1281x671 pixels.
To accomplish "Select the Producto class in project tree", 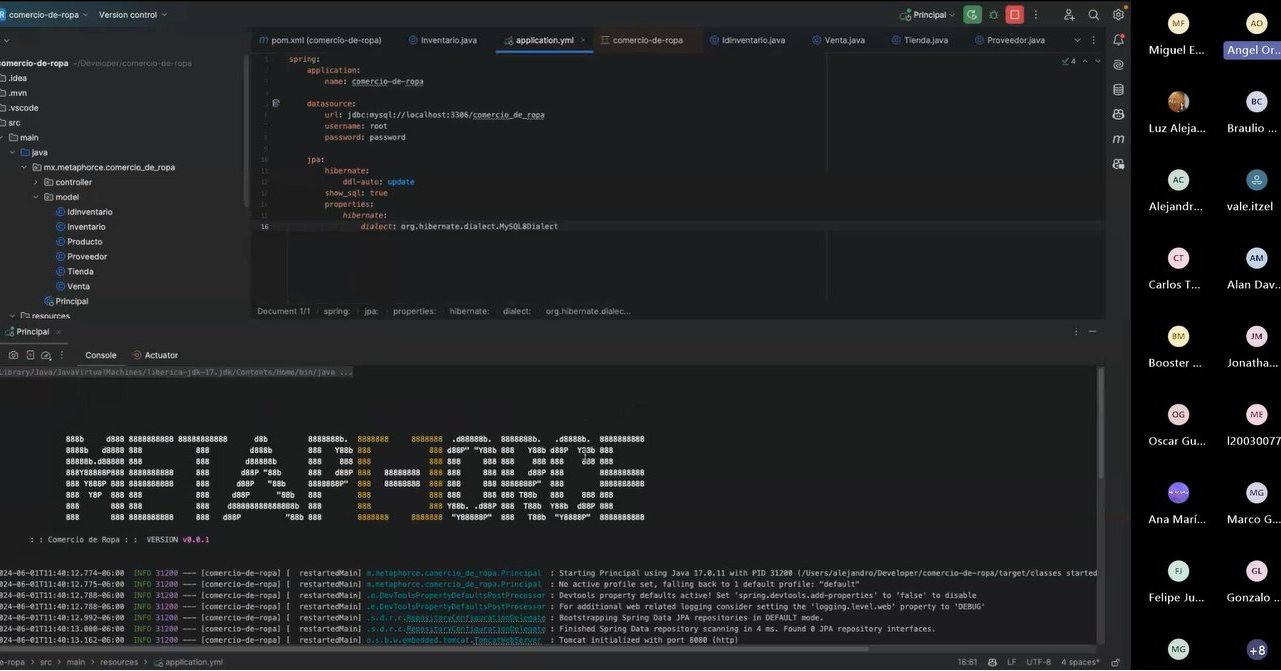I will tap(84, 242).
